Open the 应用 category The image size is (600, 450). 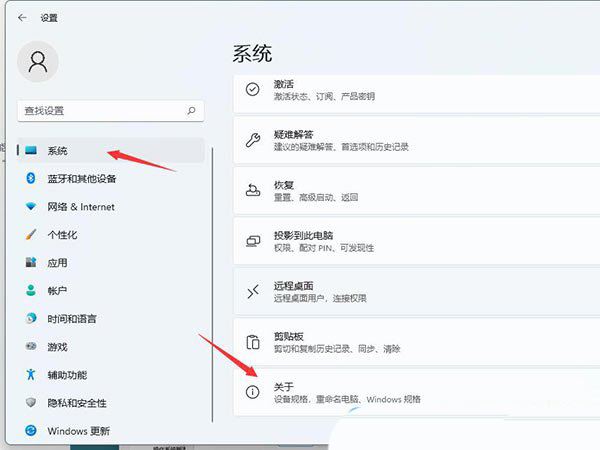pos(57,263)
